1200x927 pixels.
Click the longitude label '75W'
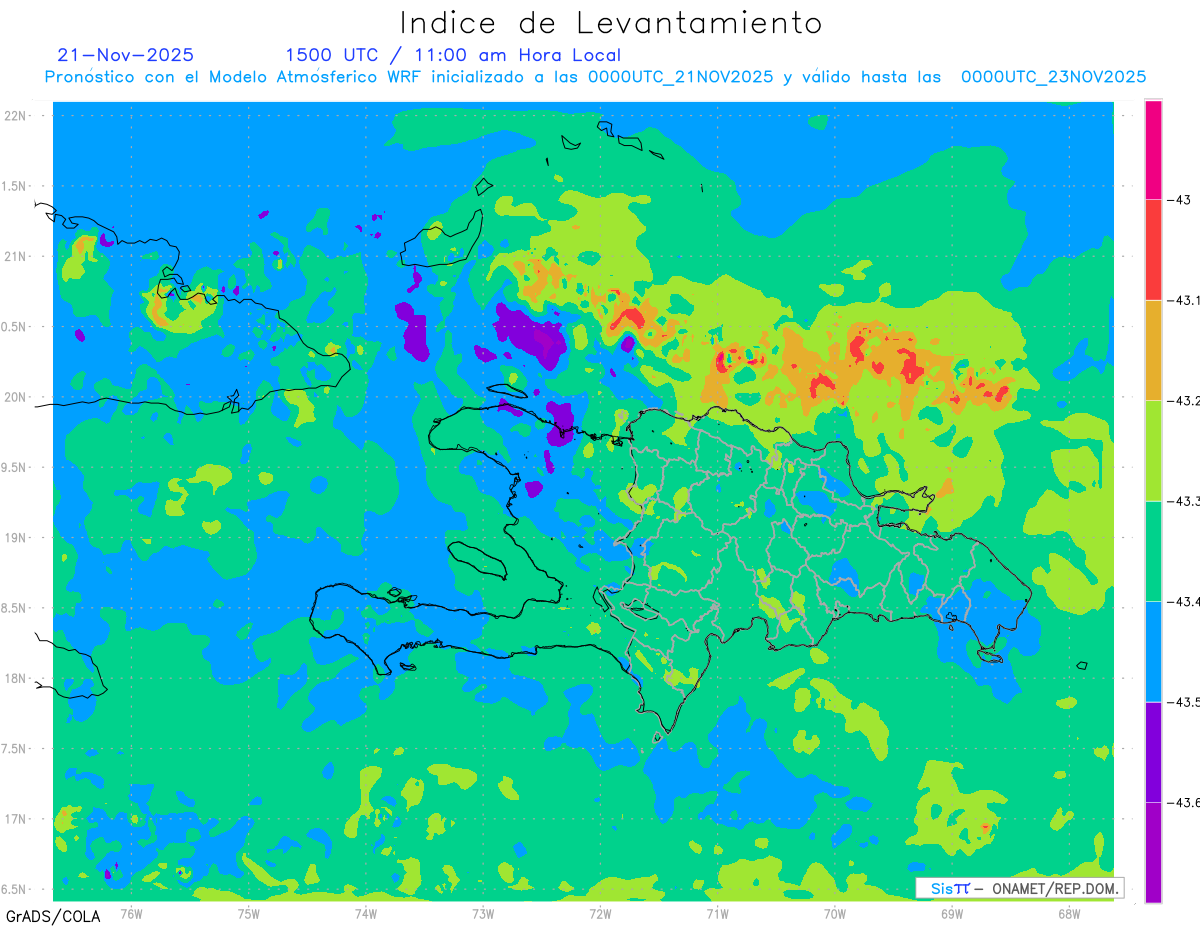[x=248, y=914]
